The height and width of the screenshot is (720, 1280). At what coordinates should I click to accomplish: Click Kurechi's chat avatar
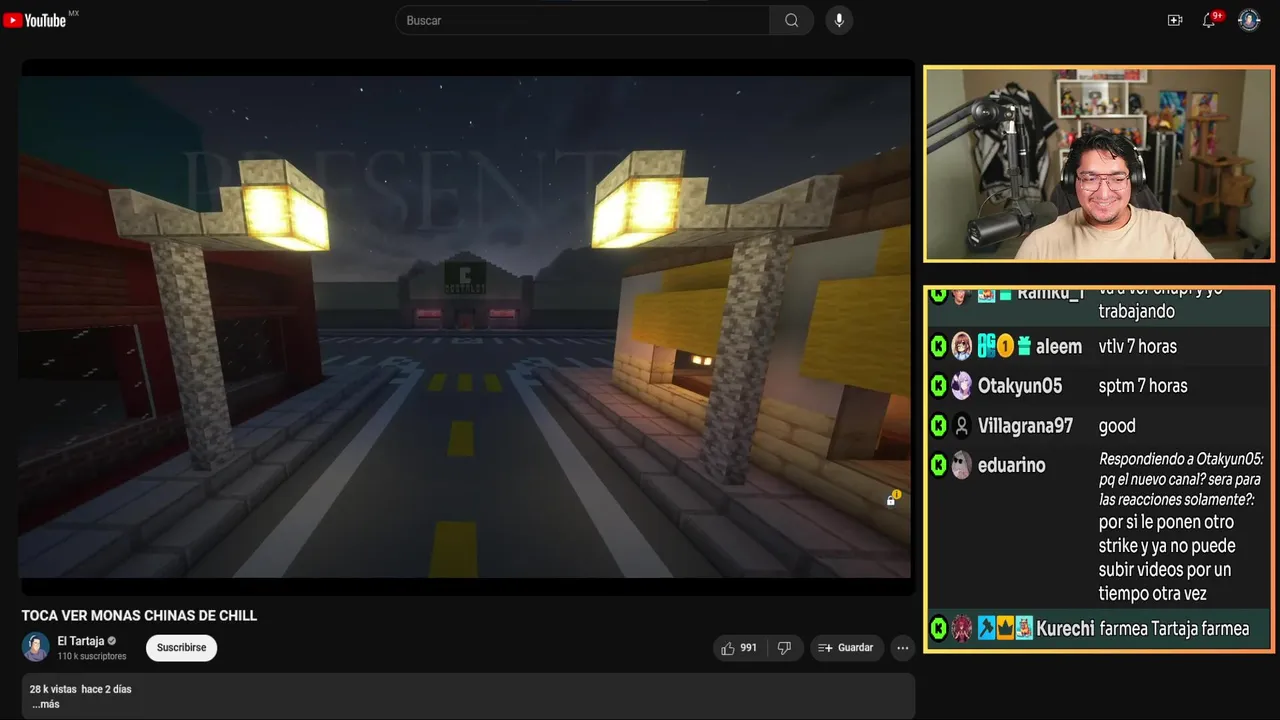click(961, 629)
